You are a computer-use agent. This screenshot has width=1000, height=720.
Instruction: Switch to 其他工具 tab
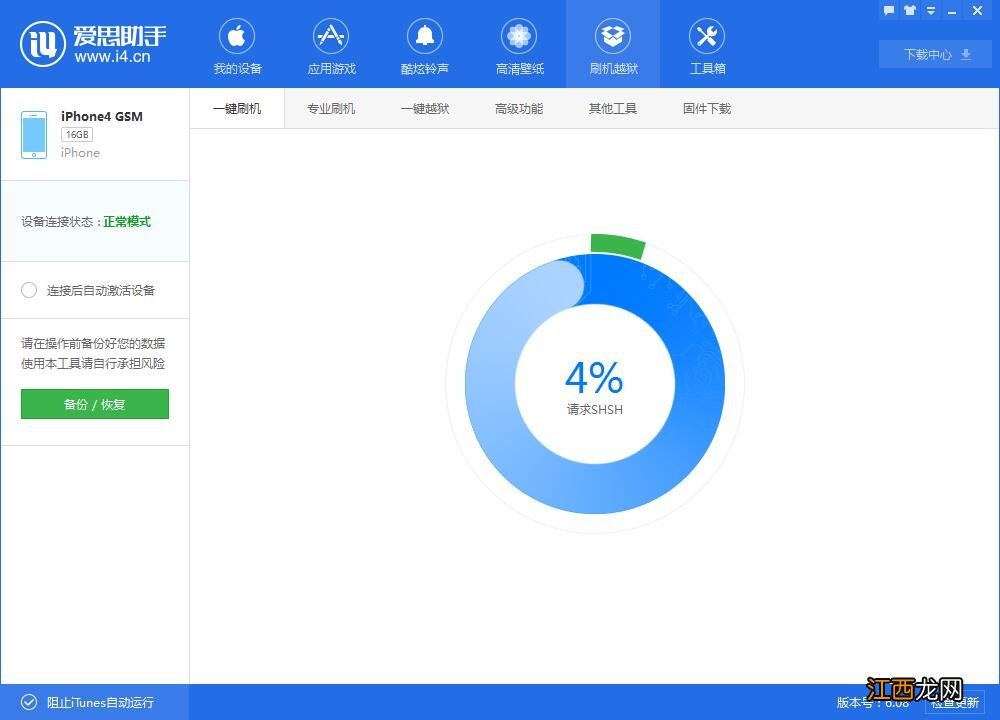(613, 108)
